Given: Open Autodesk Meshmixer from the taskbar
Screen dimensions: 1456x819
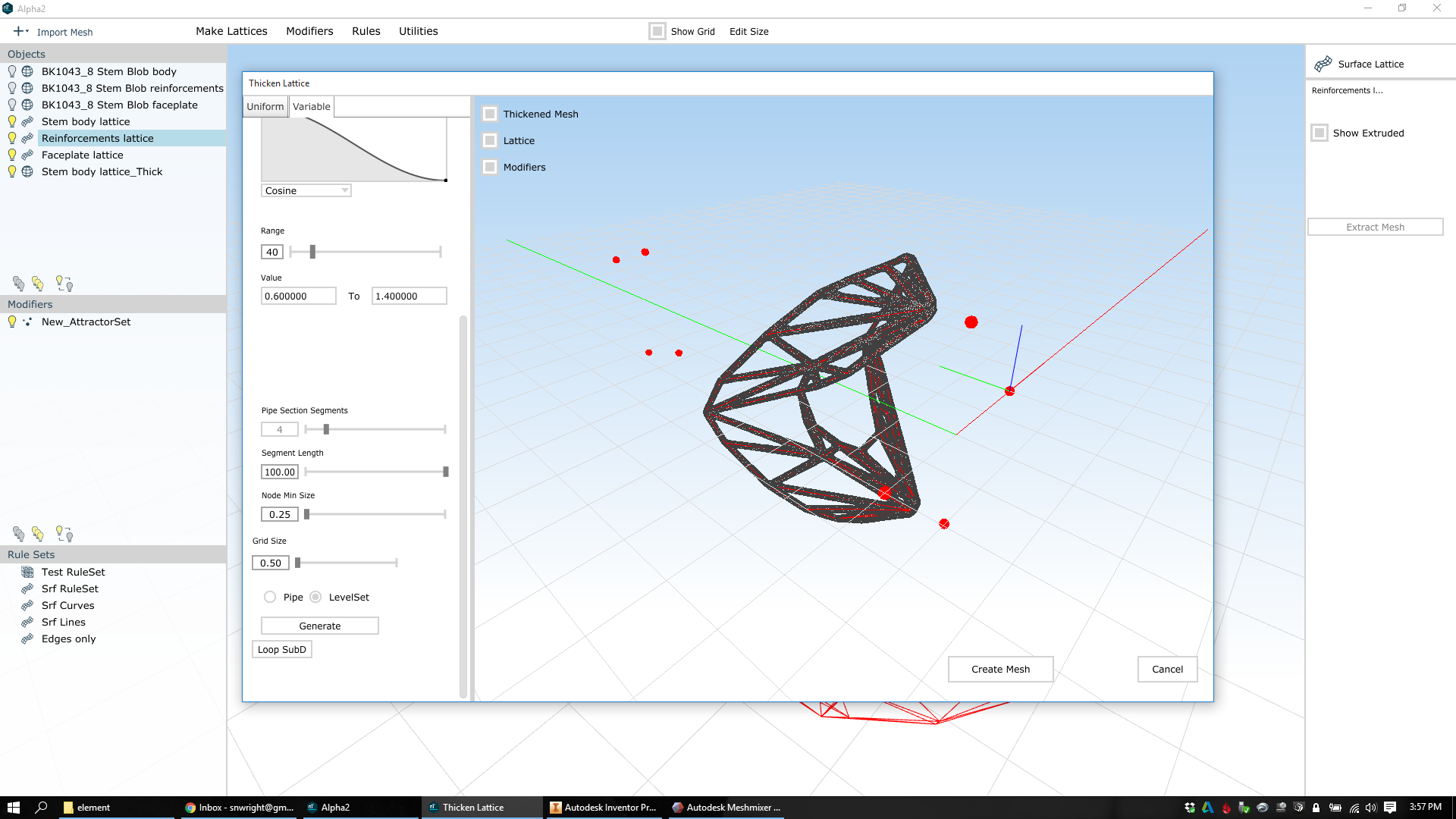Looking at the screenshot, I should click(726, 807).
